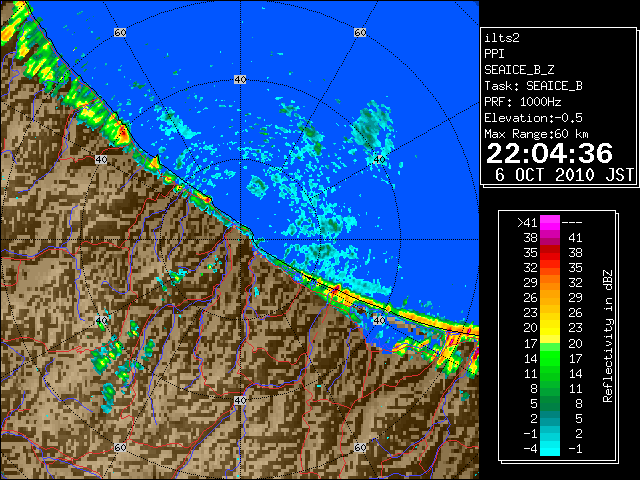
Task: Click the radar site name "ilts2"
Action: click(x=502, y=38)
